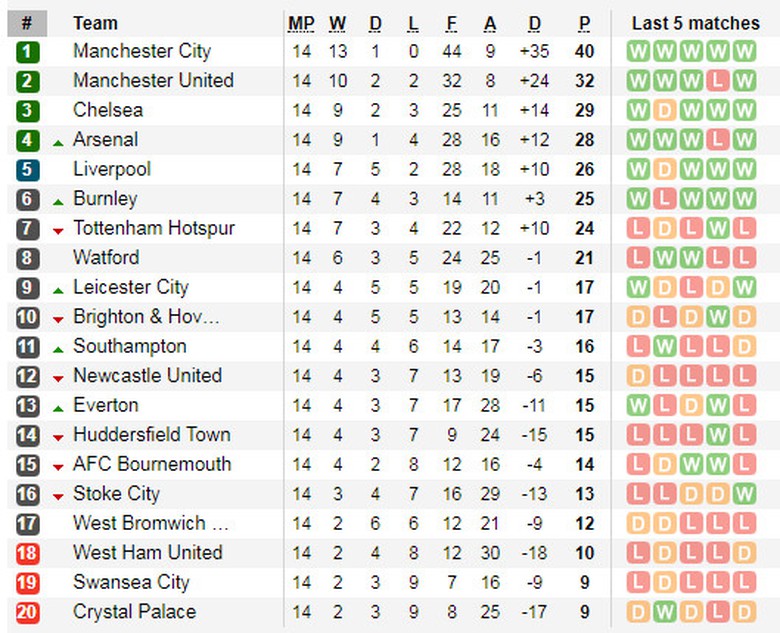This screenshot has height=633, width=780.
Task: Select the Everton team name
Action: (x=105, y=406)
